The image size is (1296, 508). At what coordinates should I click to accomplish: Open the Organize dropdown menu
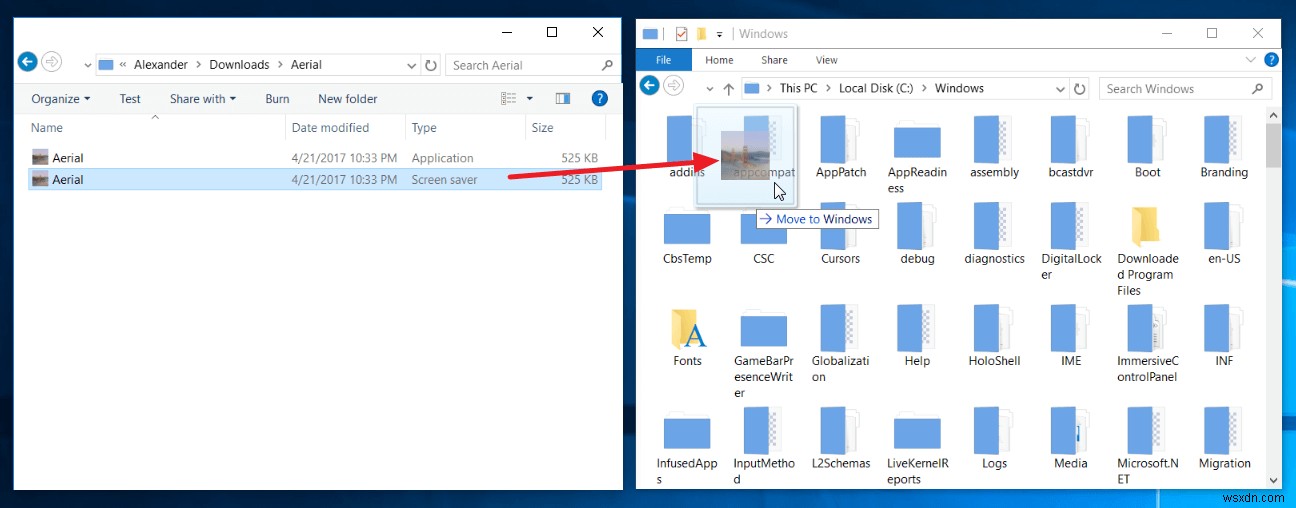(60, 98)
